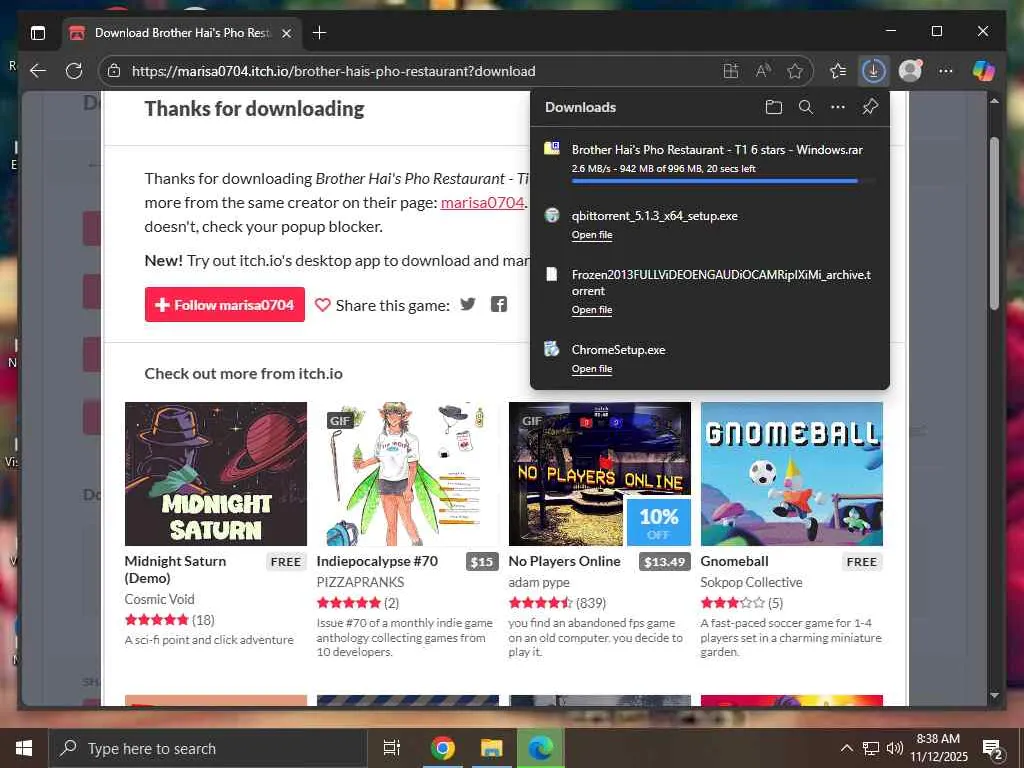Open file for ChromeSetup.exe

coord(592,369)
